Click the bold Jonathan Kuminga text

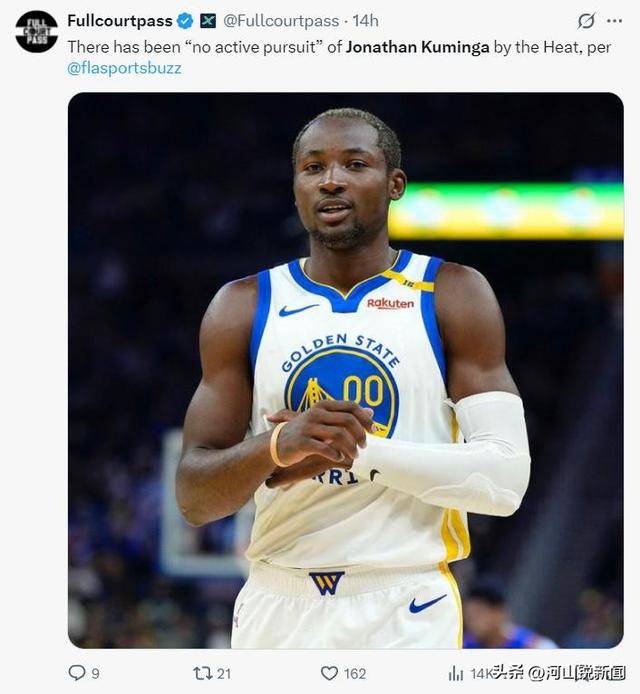click(x=417, y=47)
